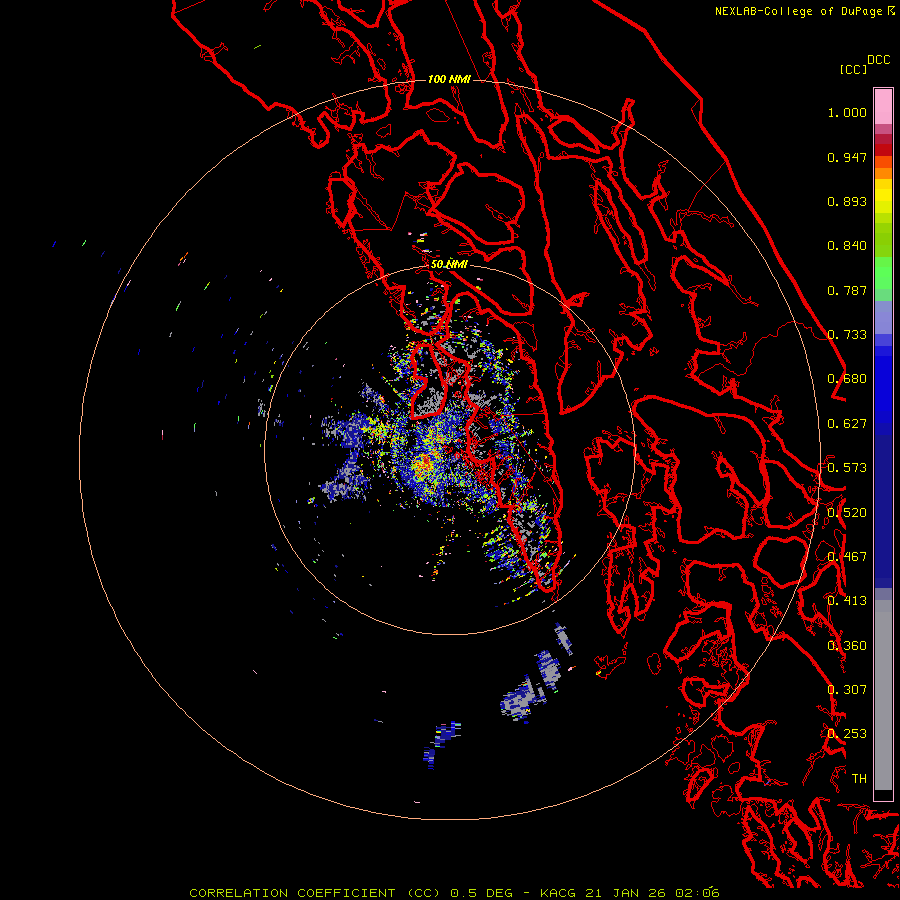Image resolution: width=900 pixels, height=900 pixels.
Task: Click the 1.000 value on the color scale
Action: tap(847, 112)
